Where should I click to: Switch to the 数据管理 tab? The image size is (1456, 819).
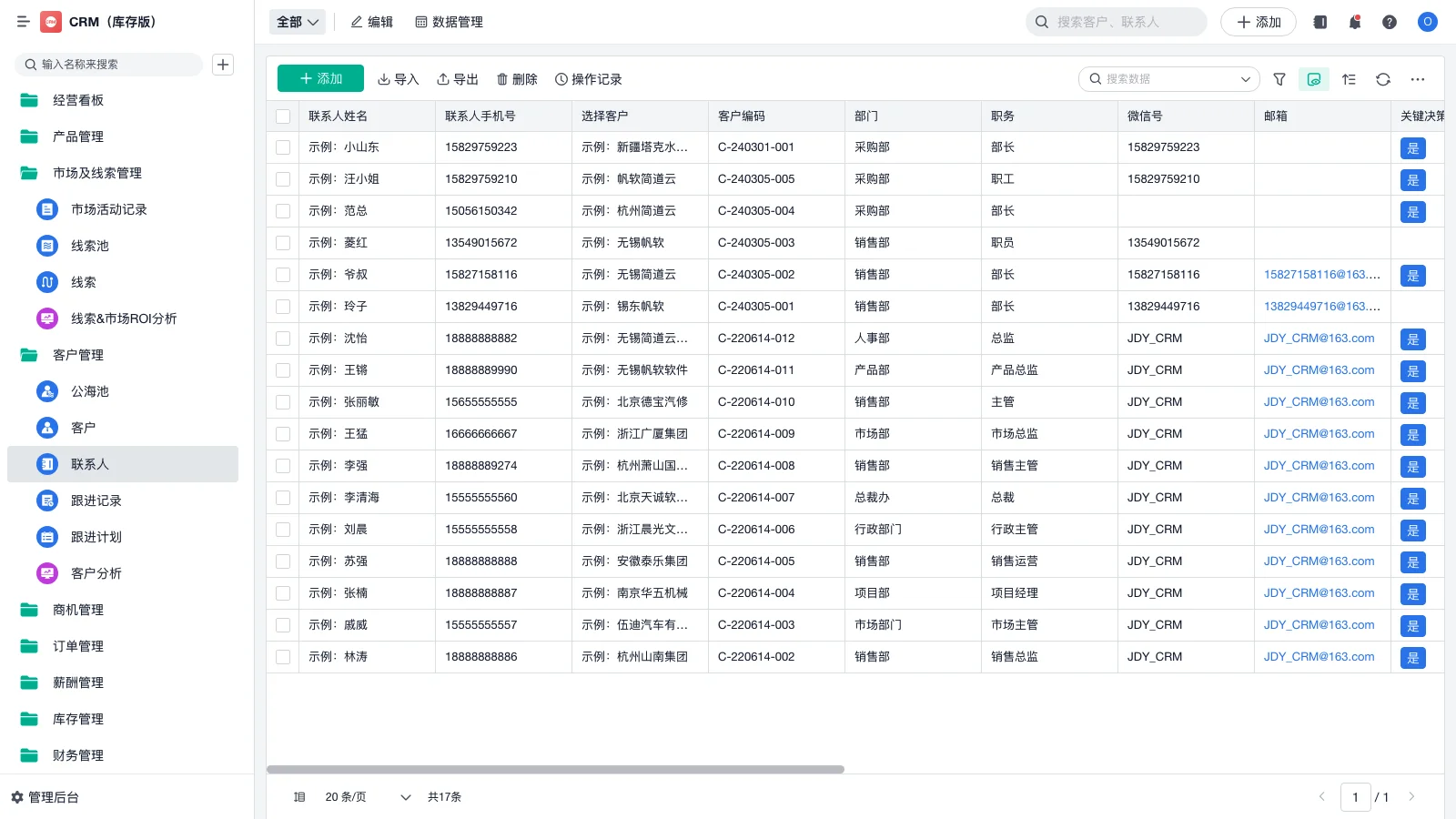point(449,22)
